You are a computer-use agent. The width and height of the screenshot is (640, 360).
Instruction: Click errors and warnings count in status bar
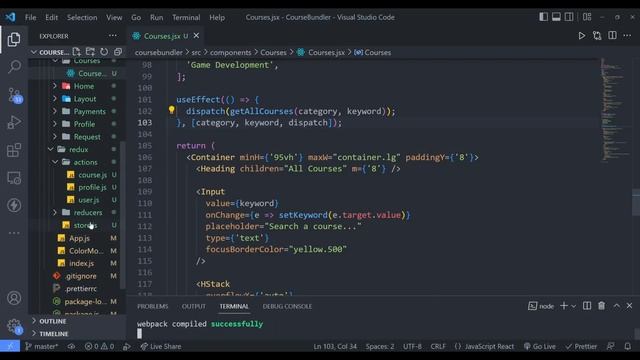click(x=99, y=346)
